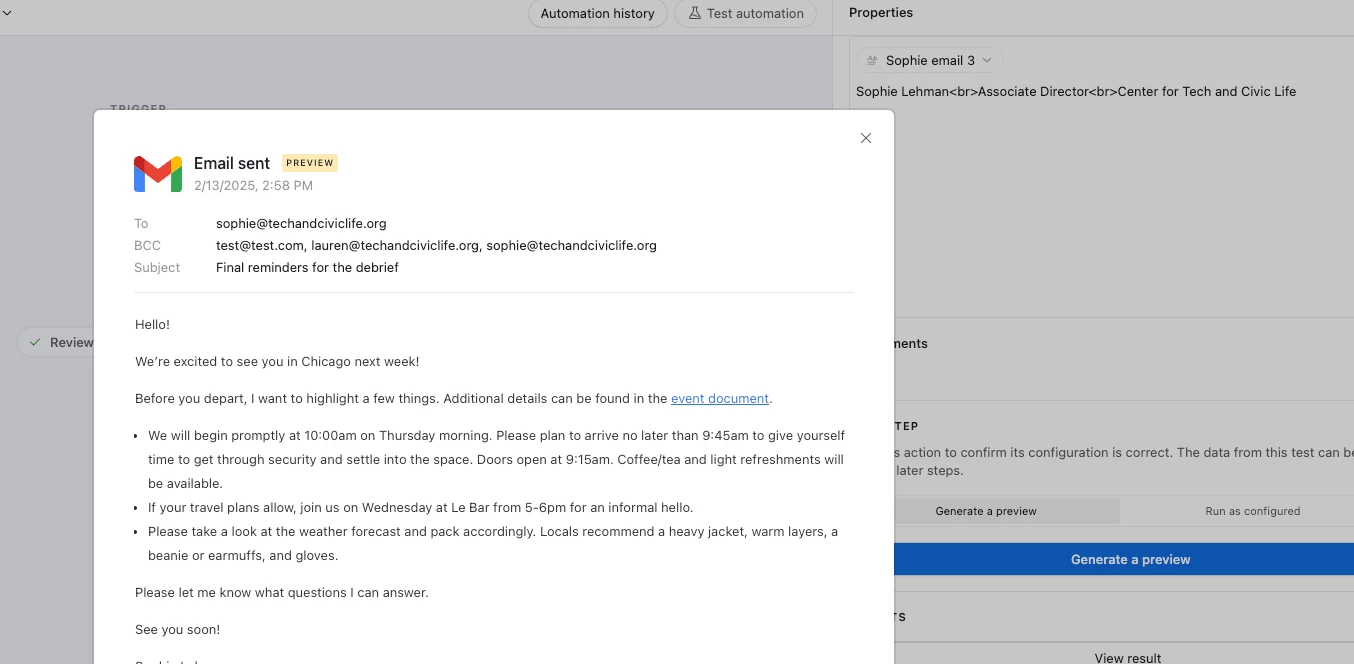Screen dimensions: 1354x664
Task: Click View result button
Action: (x=1127, y=656)
